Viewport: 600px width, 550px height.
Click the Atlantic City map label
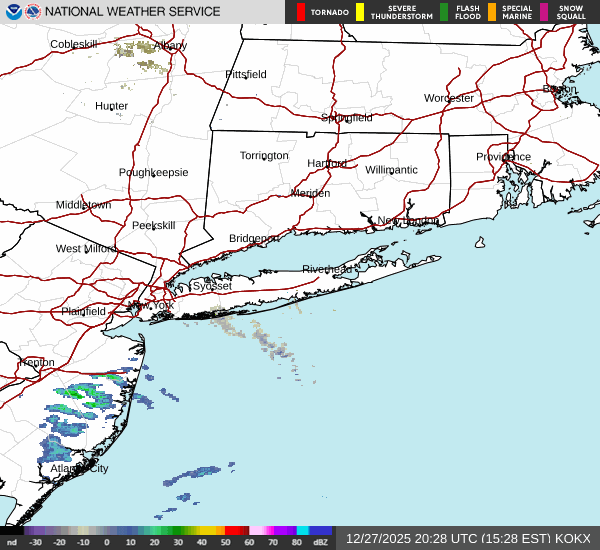coord(79,468)
